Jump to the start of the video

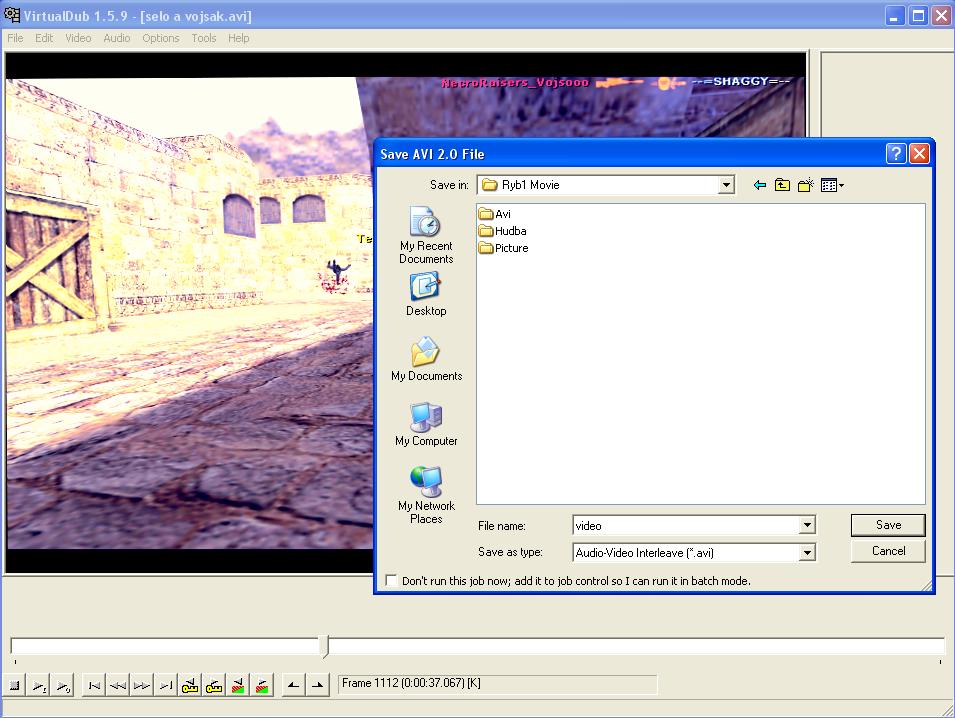coord(94,685)
